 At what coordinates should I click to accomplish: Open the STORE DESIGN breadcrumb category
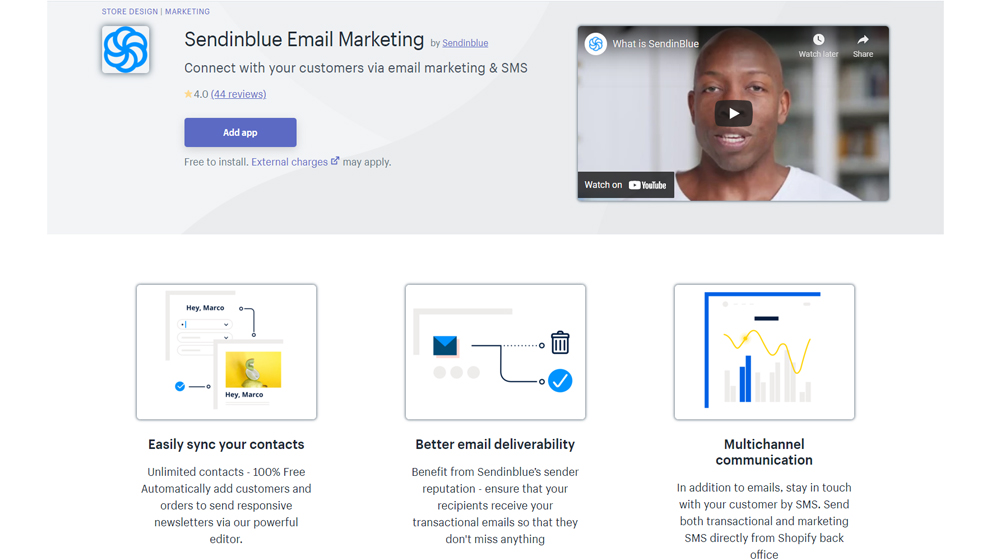[130, 11]
